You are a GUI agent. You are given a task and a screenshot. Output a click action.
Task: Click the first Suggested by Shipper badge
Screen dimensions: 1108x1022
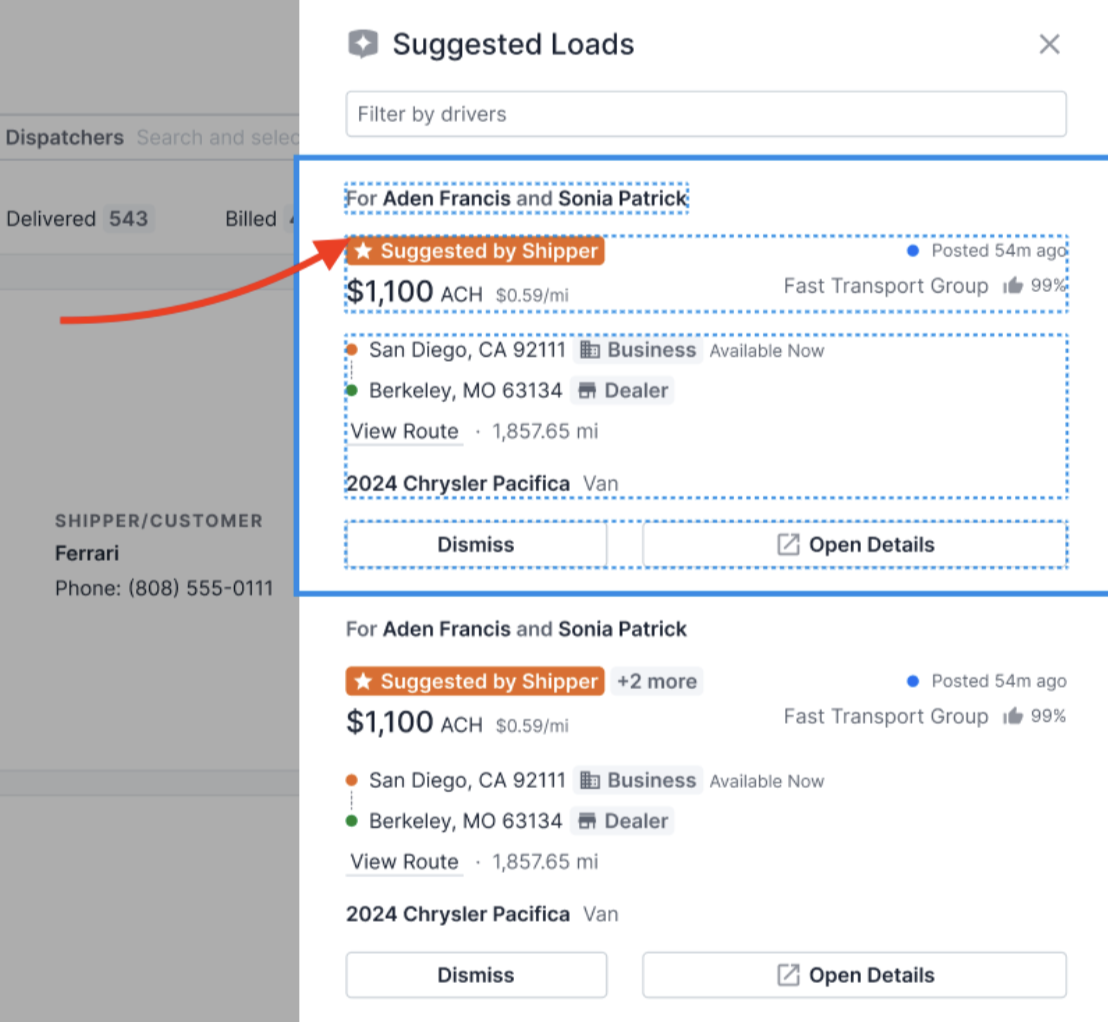pyautogui.click(x=475, y=251)
